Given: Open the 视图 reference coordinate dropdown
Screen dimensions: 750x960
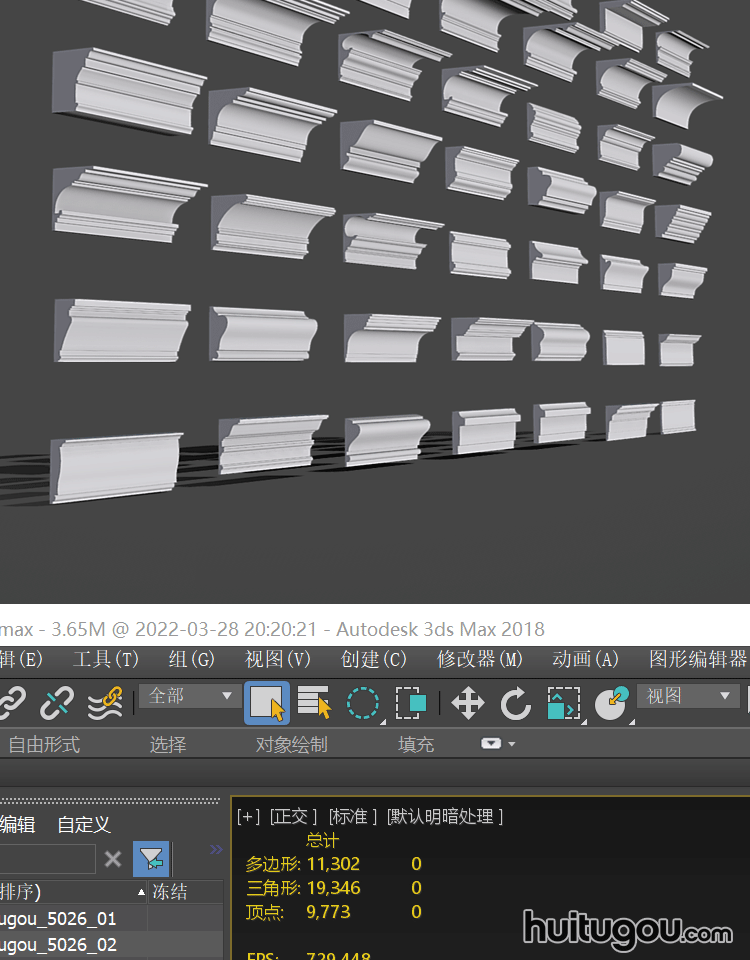Looking at the screenshot, I should click(688, 696).
